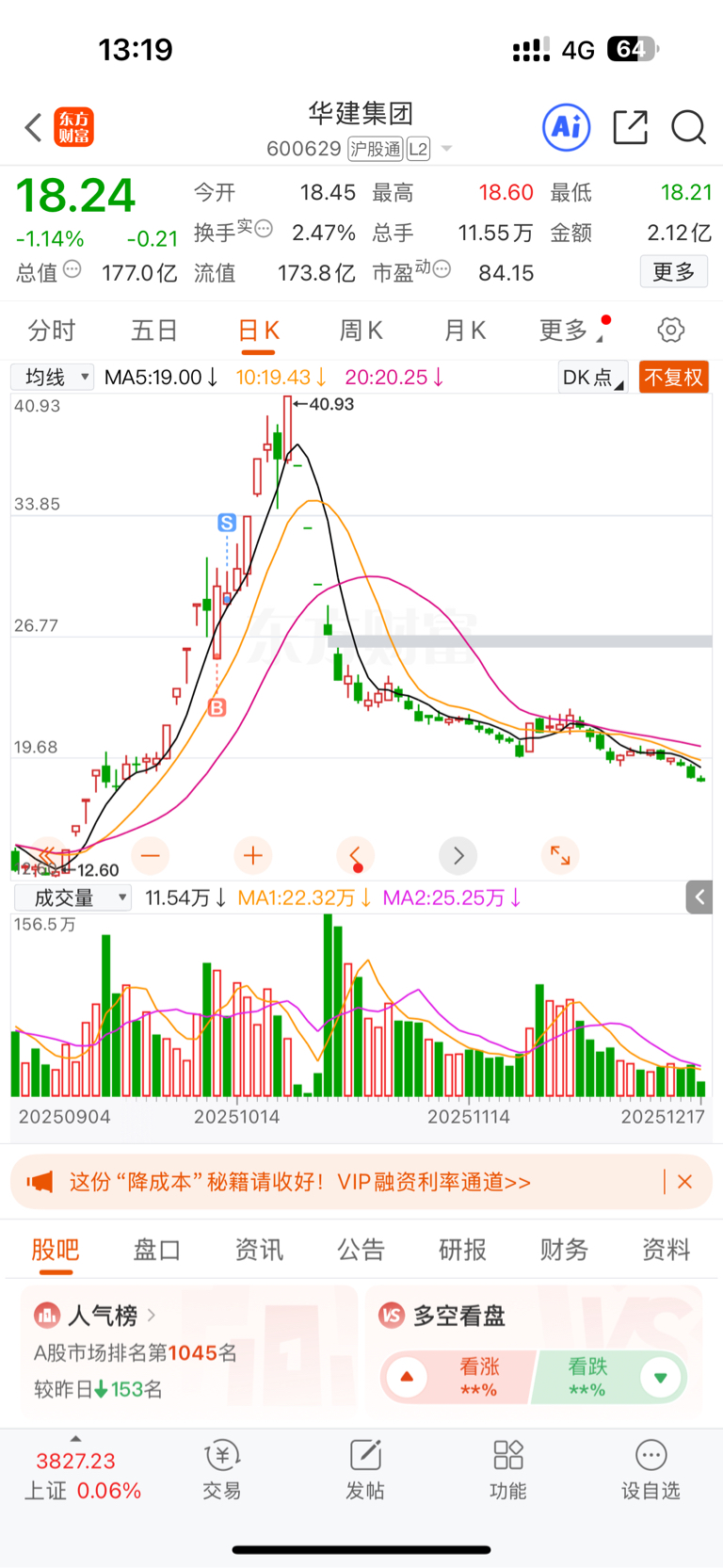Move chart right with gray arrow button

point(458,856)
